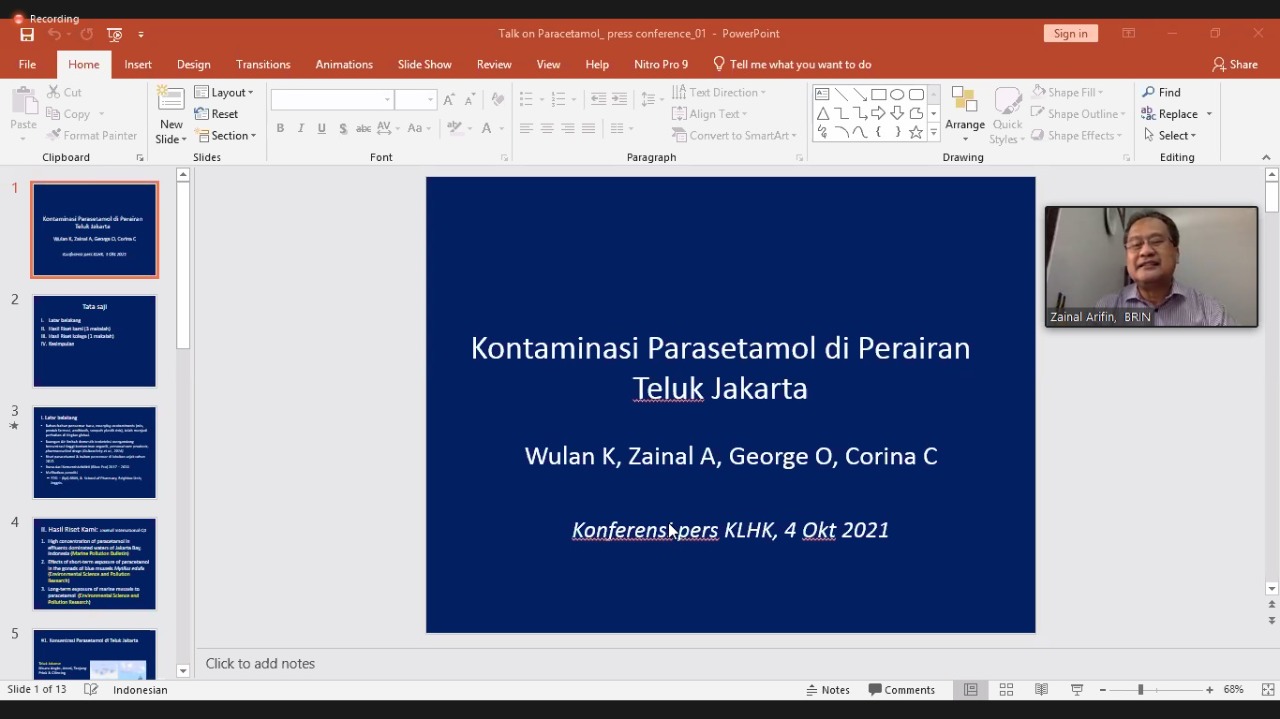Open Slide Sorter view in status bar
This screenshot has height=719, width=1280.
coord(1006,690)
